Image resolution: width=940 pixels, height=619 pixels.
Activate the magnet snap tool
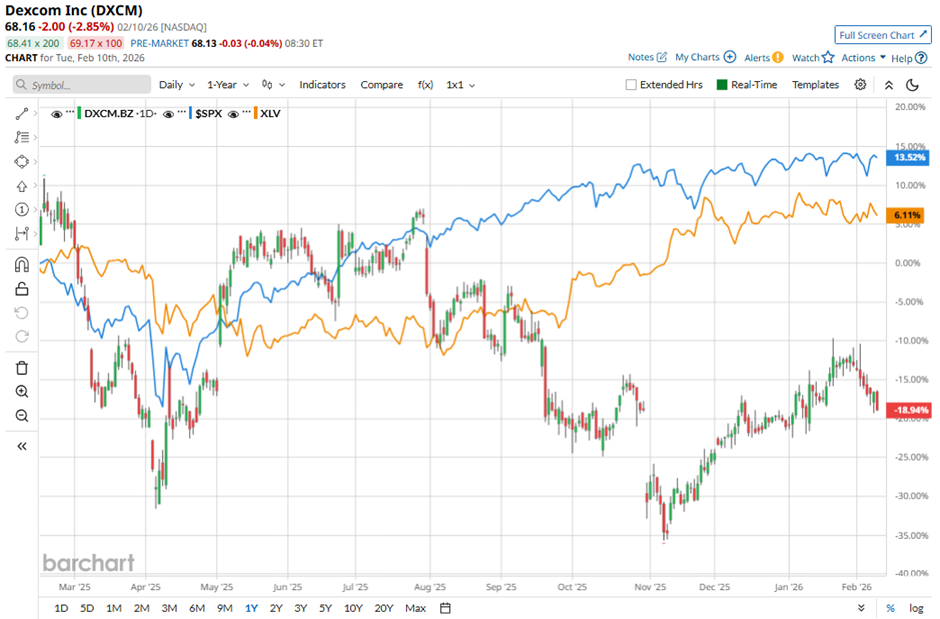point(22,265)
